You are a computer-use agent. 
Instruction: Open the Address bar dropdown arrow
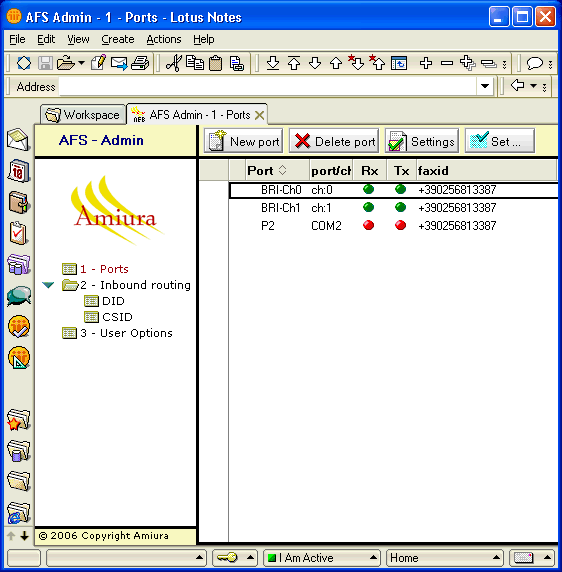(x=485, y=86)
